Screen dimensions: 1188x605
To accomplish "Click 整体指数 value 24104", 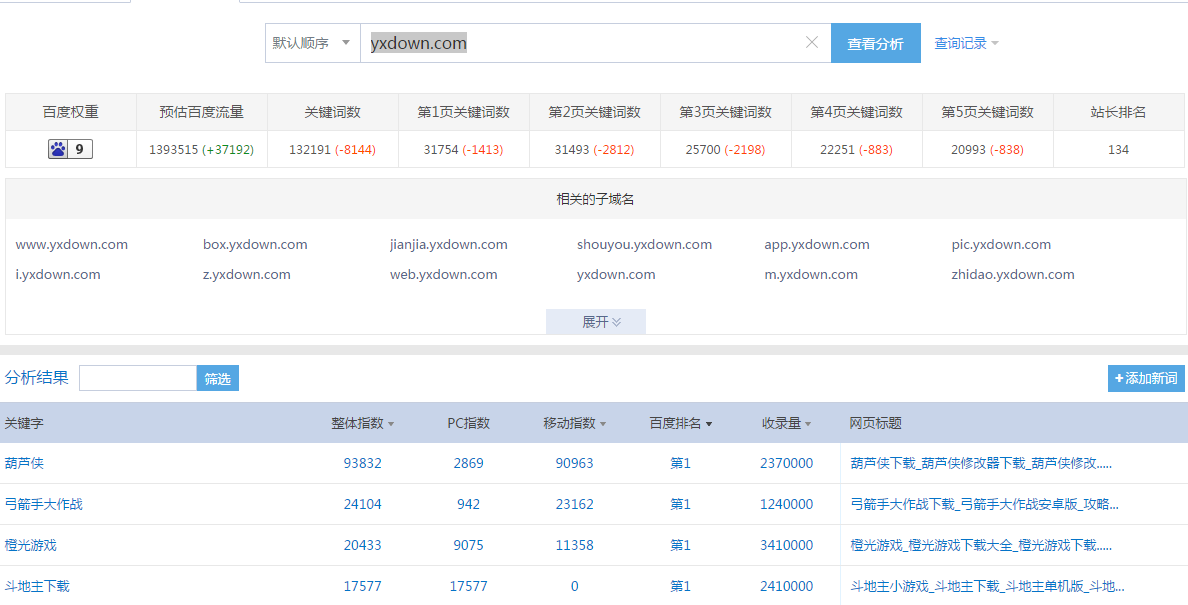I will coord(363,504).
